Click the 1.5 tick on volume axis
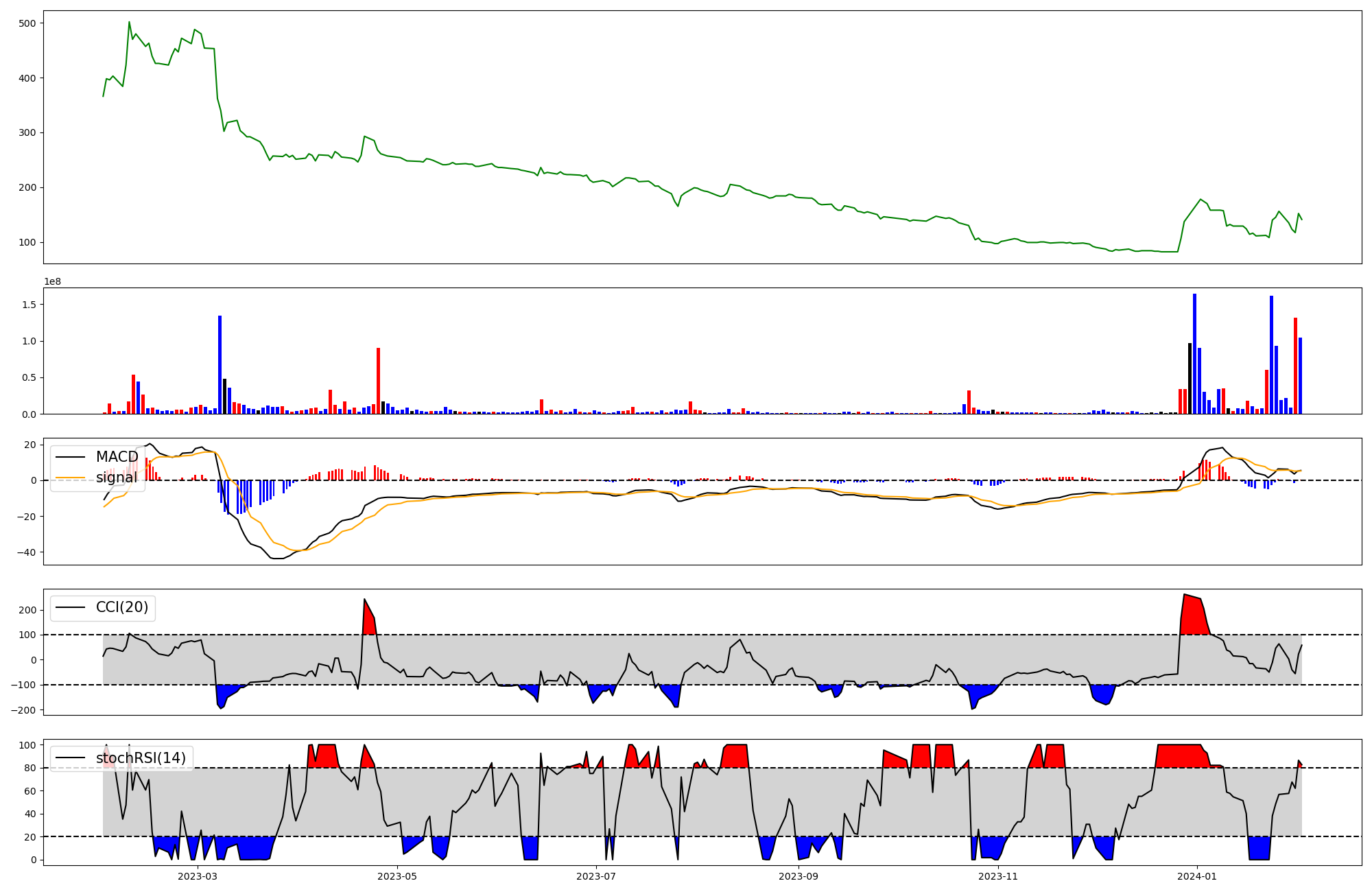 coord(30,305)
